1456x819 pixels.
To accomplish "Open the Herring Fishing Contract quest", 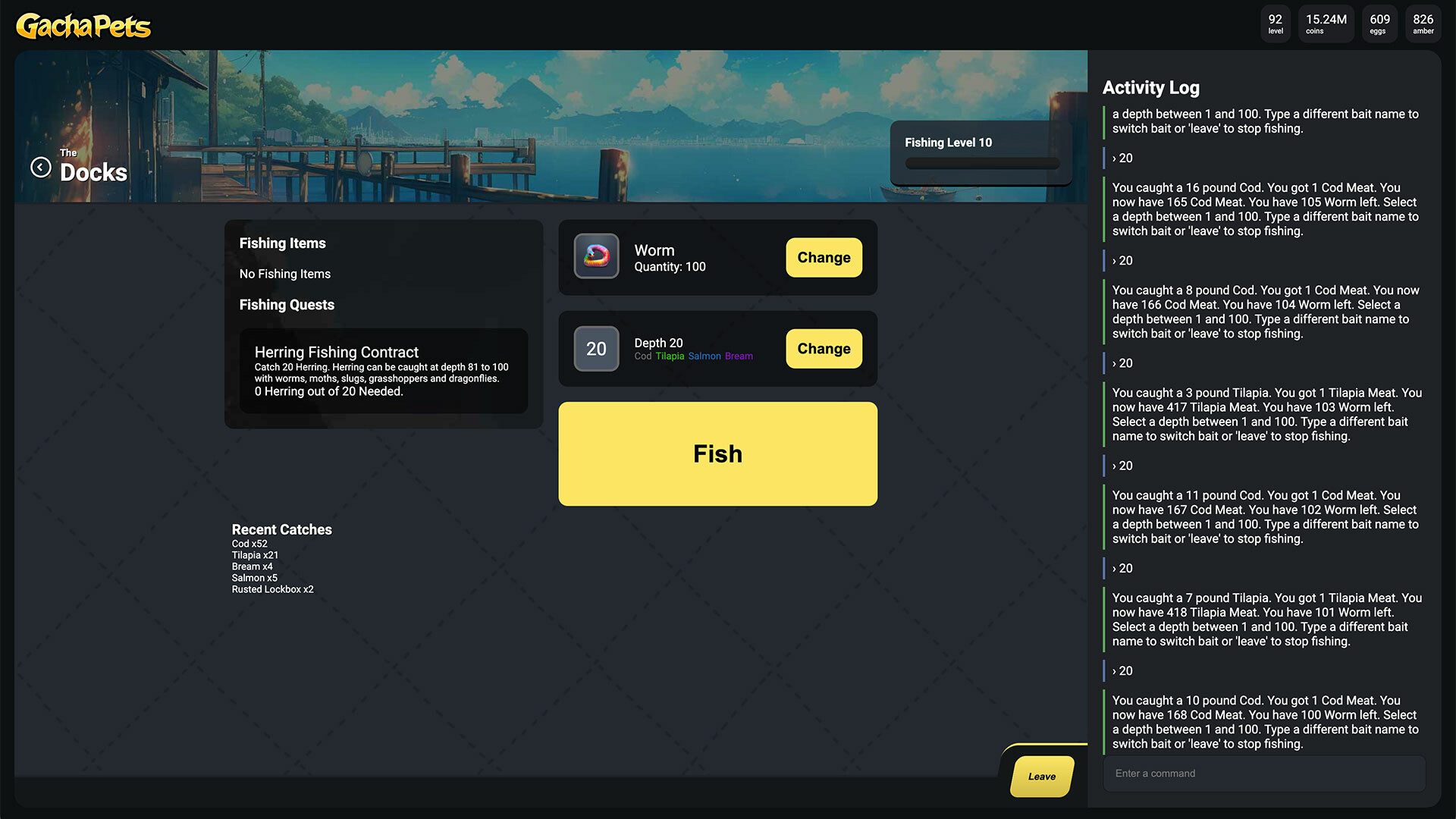I will click(384, 371).
